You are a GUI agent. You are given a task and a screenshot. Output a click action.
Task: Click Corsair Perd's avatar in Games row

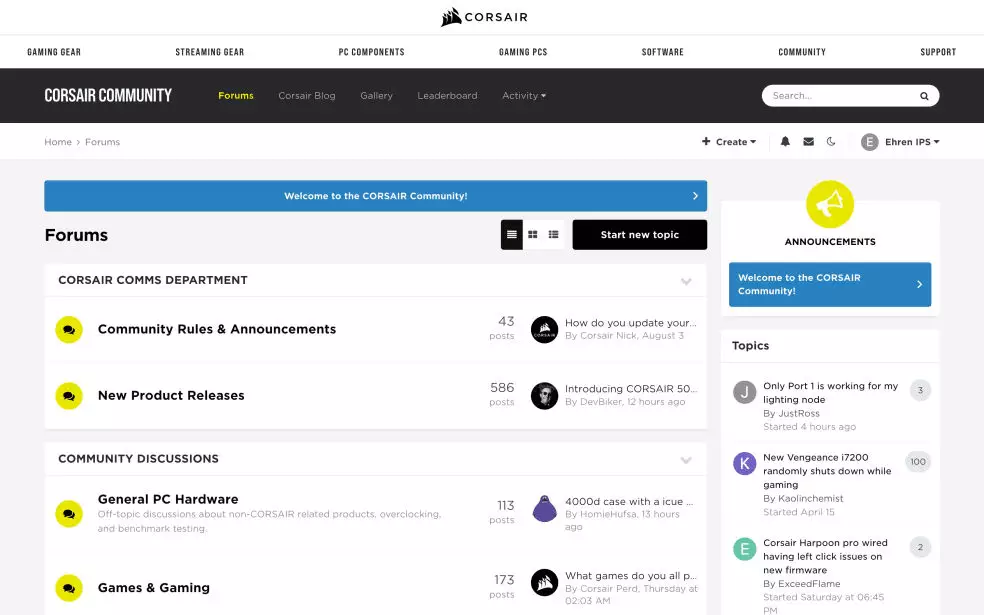pyautogui.click(x=544, y=582)
